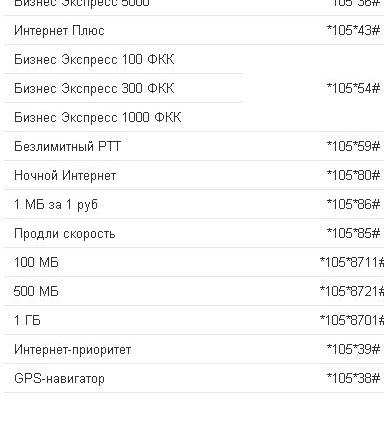Click the *105*54# code

click(353, 88)
